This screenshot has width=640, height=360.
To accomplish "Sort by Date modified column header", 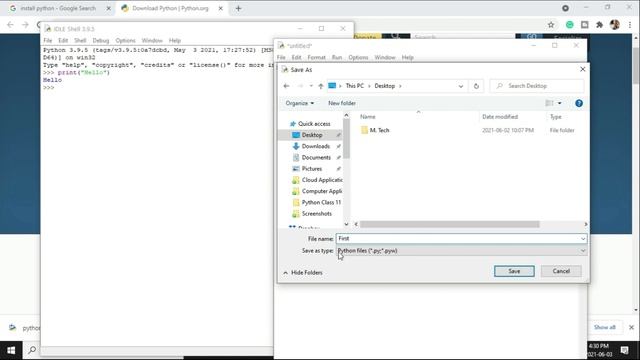I will pyautogui.click(x=500, y=117).
